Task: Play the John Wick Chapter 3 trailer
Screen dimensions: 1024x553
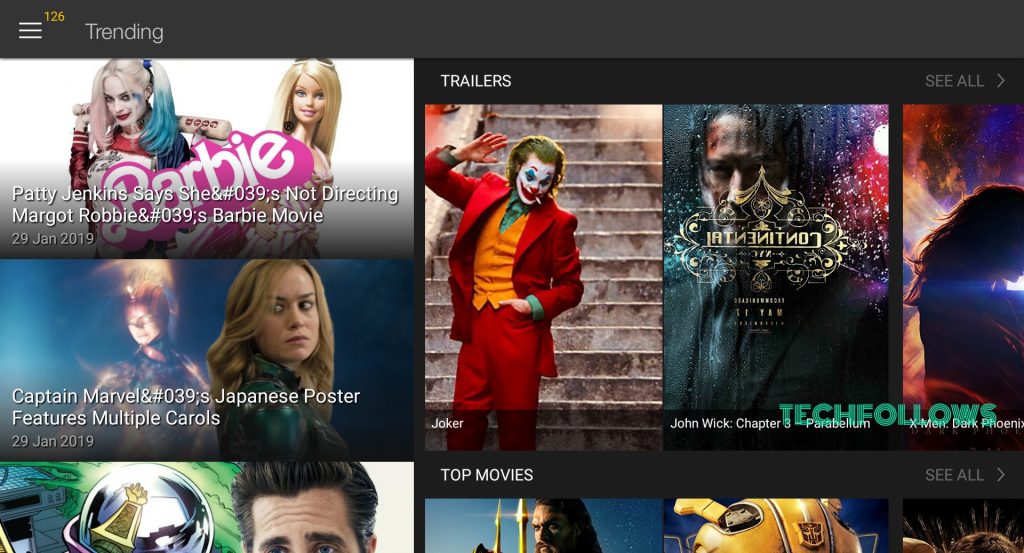Action: 776,277
